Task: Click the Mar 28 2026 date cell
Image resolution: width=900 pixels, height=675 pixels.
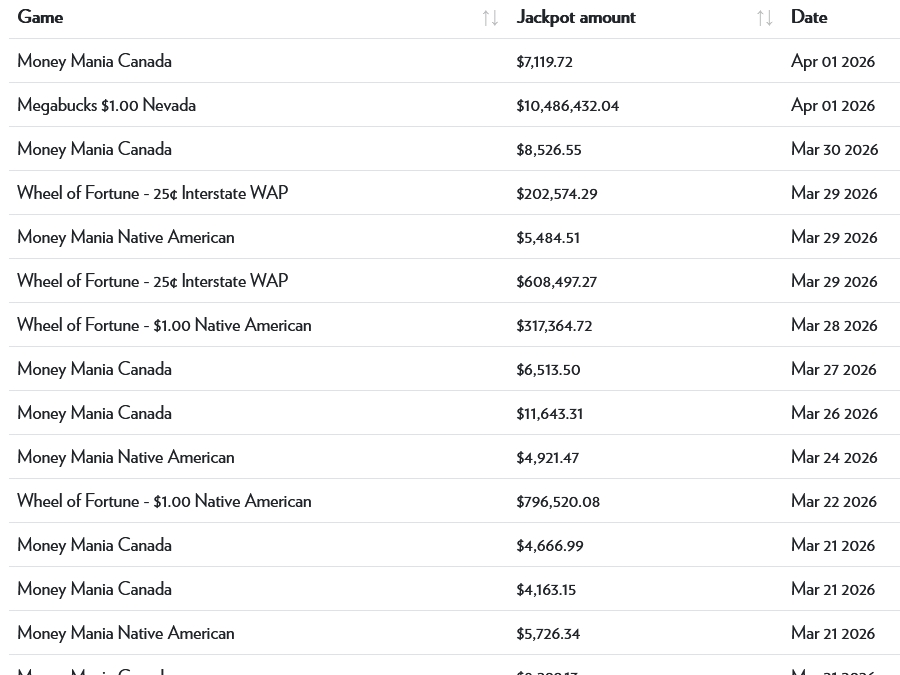Action: click(834, 326)
